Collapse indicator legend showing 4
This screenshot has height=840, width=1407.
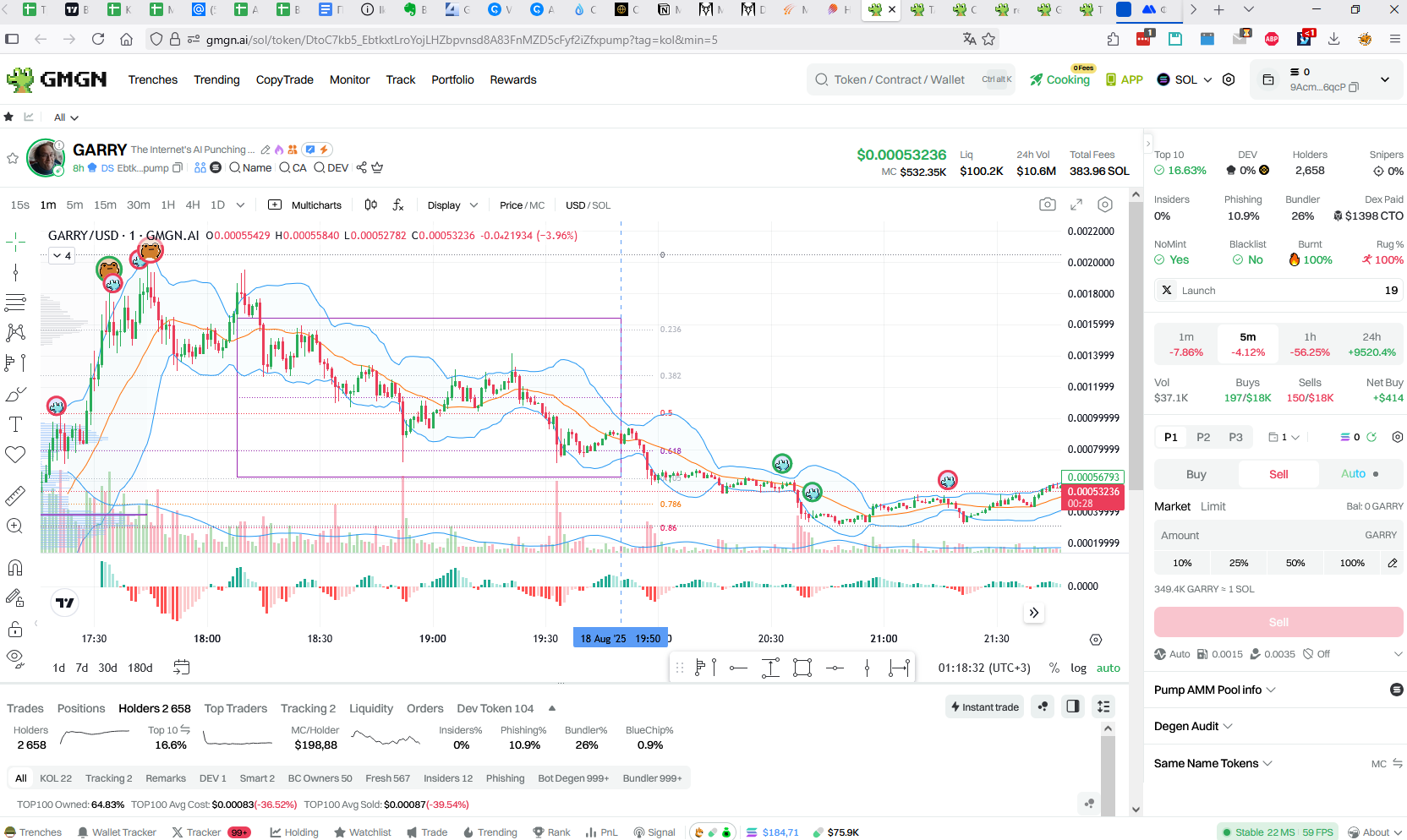pos(62,255)
